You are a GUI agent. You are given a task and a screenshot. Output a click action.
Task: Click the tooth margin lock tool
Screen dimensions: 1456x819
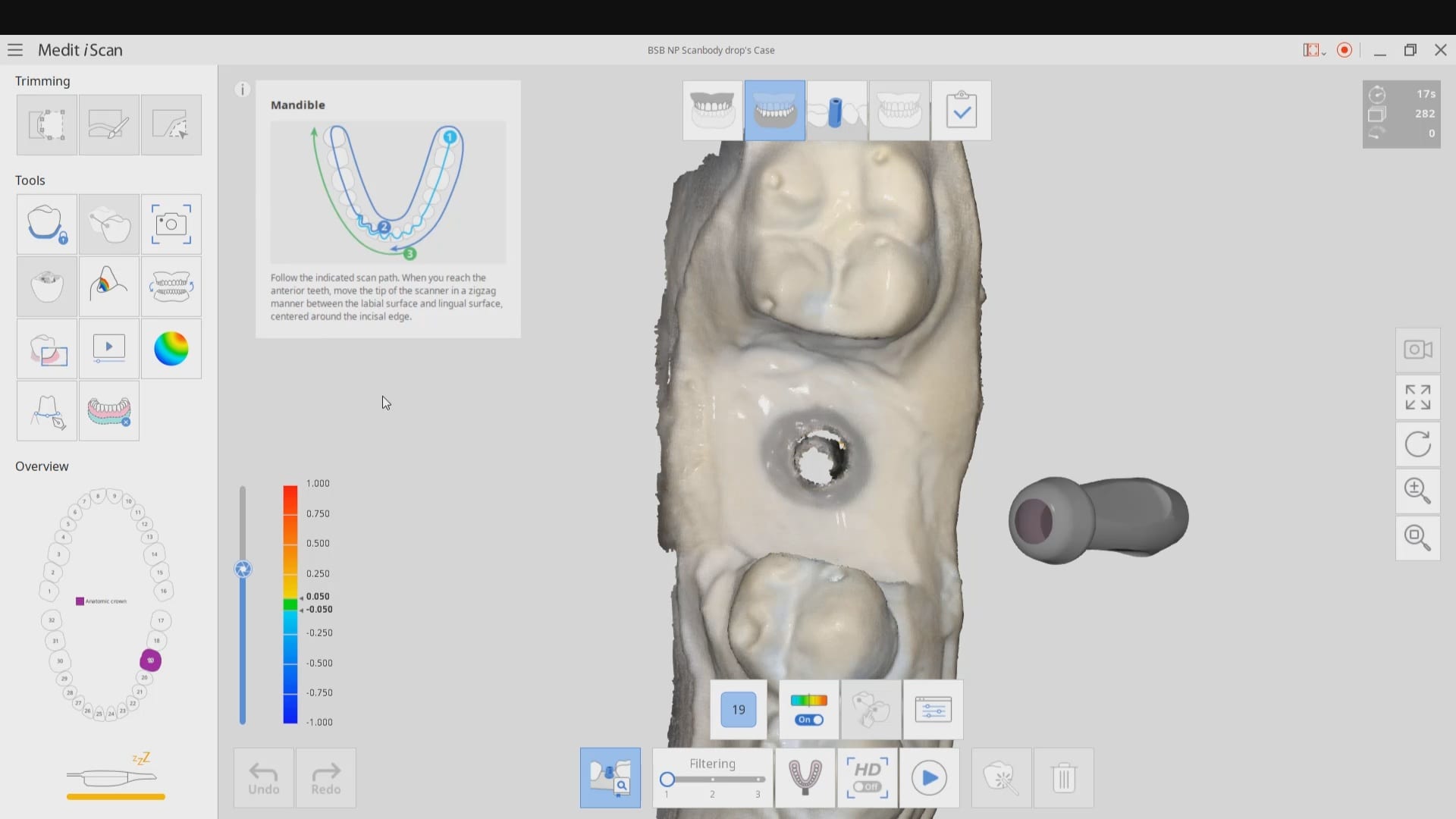point(47,224)
